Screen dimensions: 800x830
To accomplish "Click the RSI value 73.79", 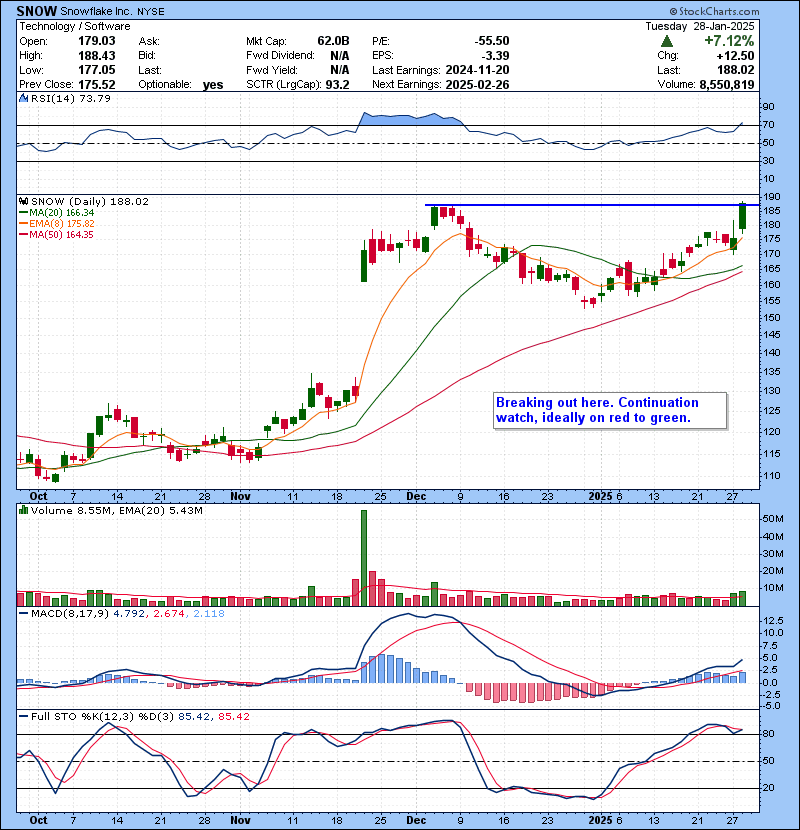I will tap(95, 98).
